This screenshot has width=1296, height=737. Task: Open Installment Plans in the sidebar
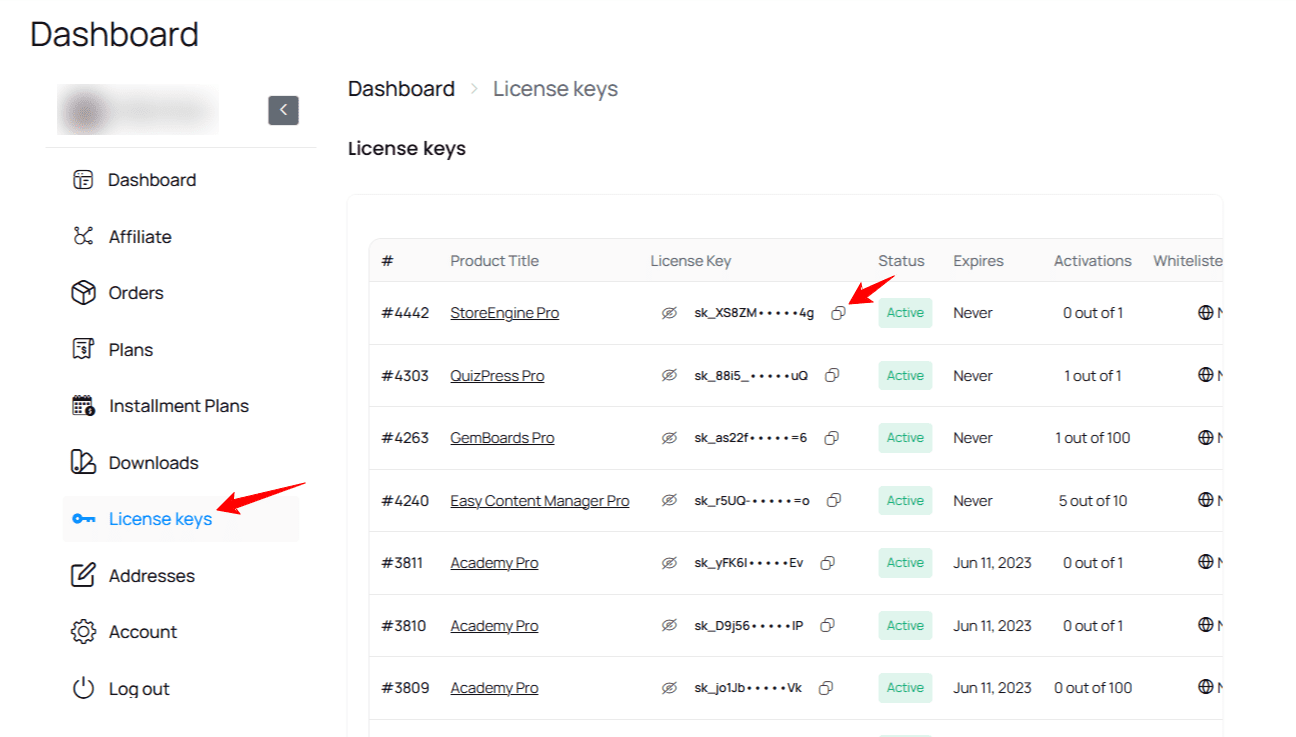pos(179,406)
